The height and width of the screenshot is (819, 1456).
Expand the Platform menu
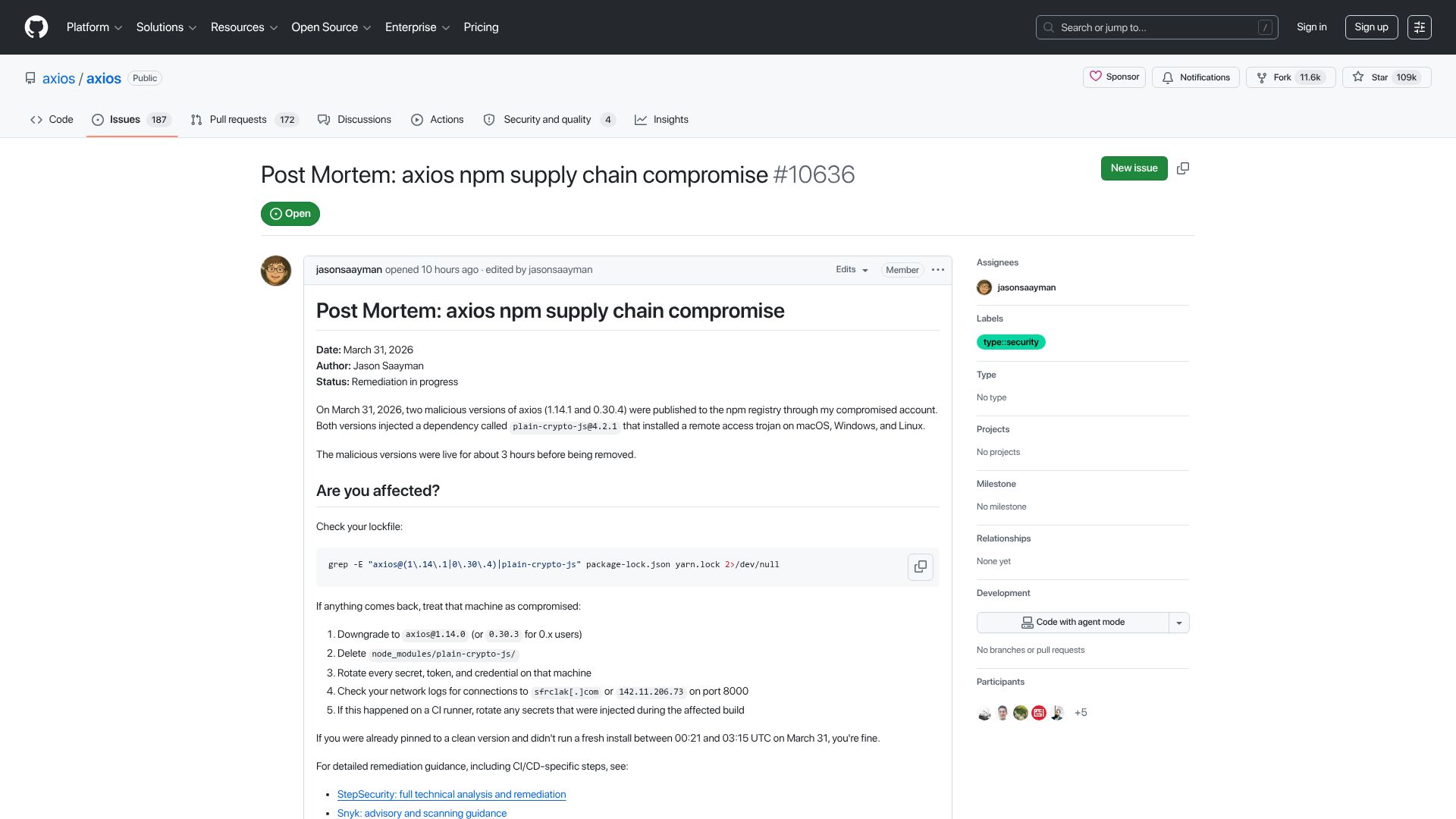(x=94, y=27)
